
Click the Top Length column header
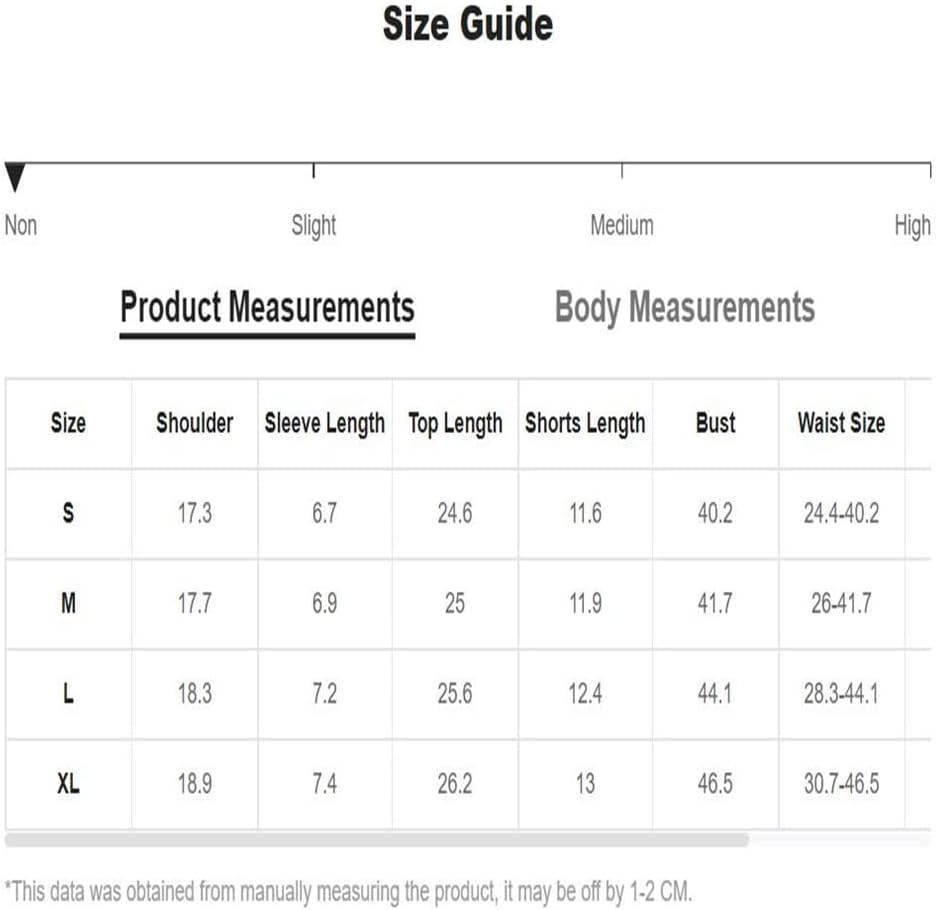coord(455,423)
